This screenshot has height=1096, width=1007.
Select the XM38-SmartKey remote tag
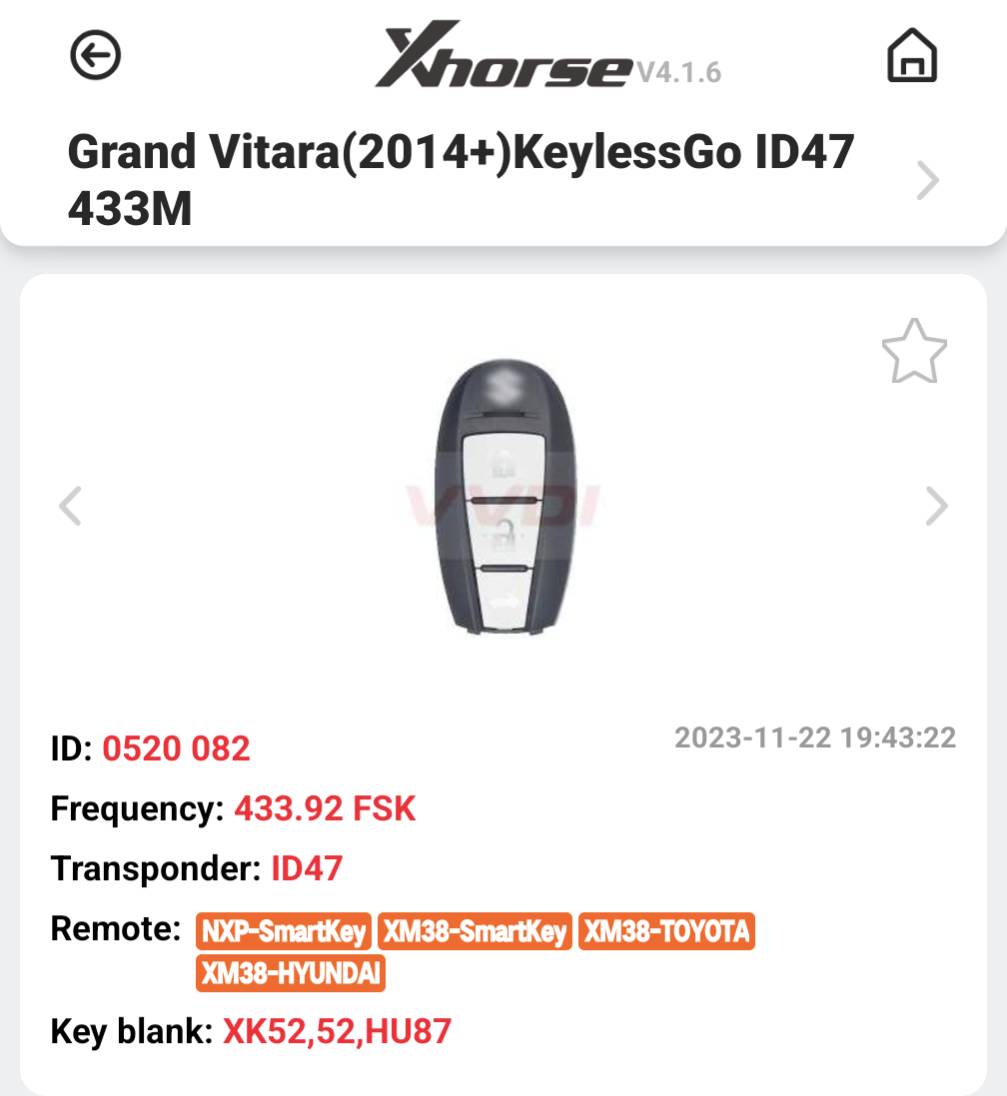pyautogui.click(x=475, y=931)
